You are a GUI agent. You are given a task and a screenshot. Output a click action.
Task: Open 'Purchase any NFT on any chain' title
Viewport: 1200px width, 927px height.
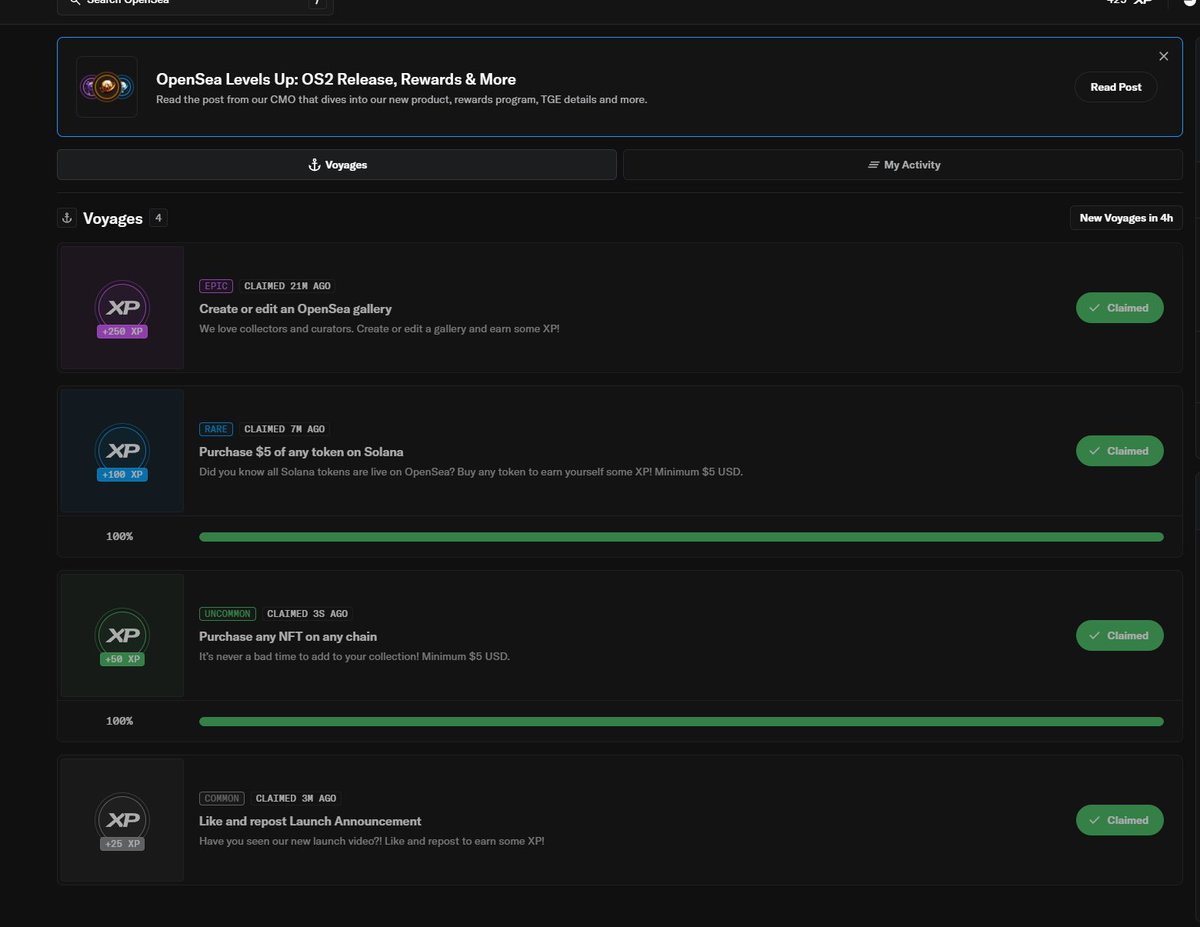tap(288, 636)
